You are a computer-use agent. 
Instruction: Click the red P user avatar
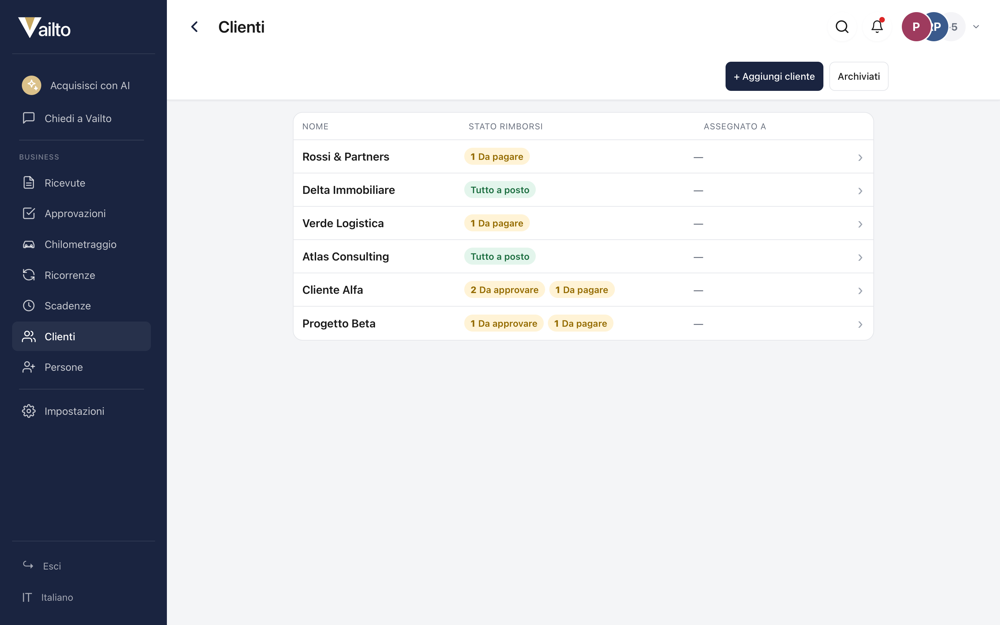(916, 27)
